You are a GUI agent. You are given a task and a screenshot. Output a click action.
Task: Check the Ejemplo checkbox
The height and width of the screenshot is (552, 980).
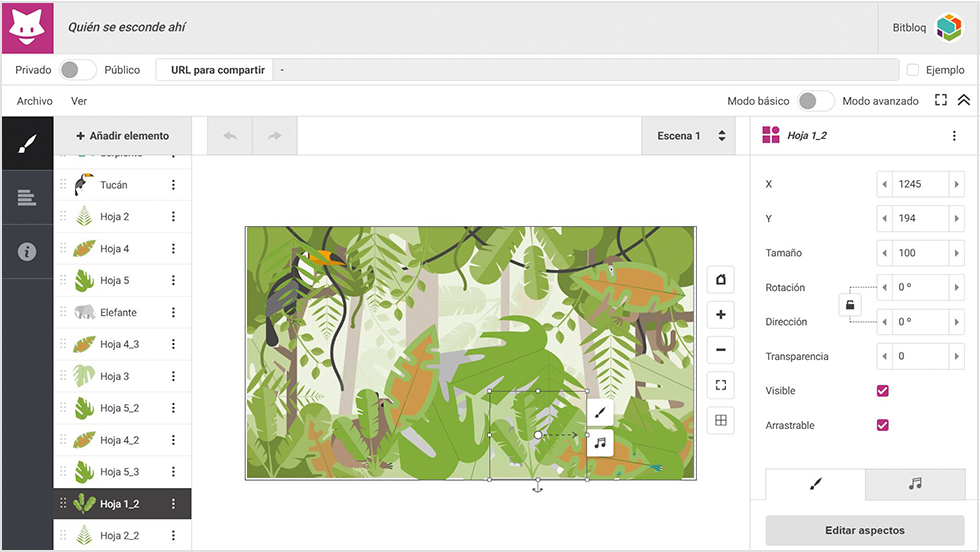[912, 69]
